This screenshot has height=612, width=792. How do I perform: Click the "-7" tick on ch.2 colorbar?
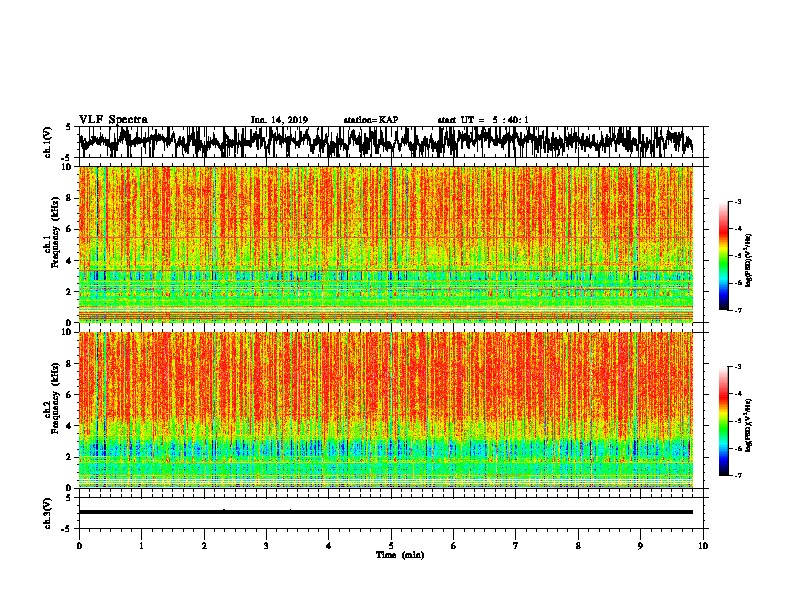[x=738, y=476]
